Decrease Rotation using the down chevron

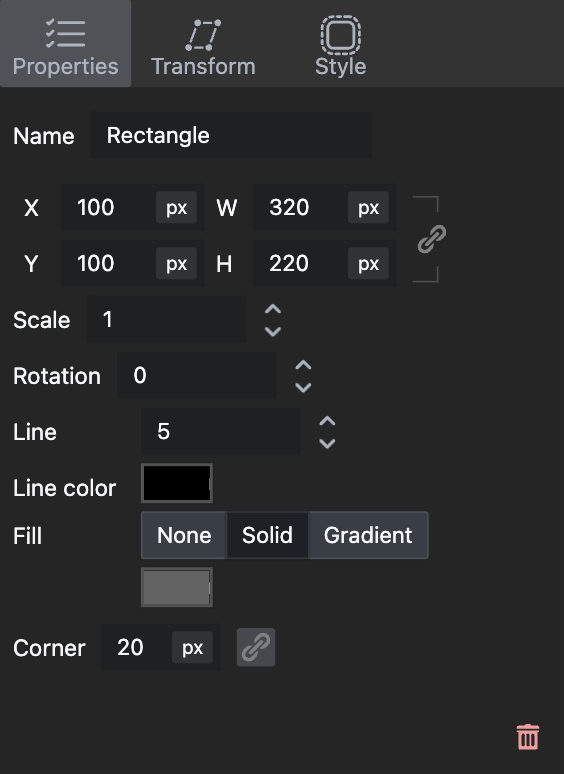coord(303,387)
